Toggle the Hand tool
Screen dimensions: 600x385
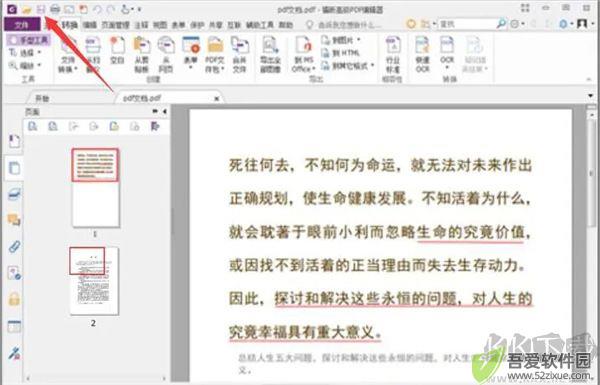click(29, 40)
